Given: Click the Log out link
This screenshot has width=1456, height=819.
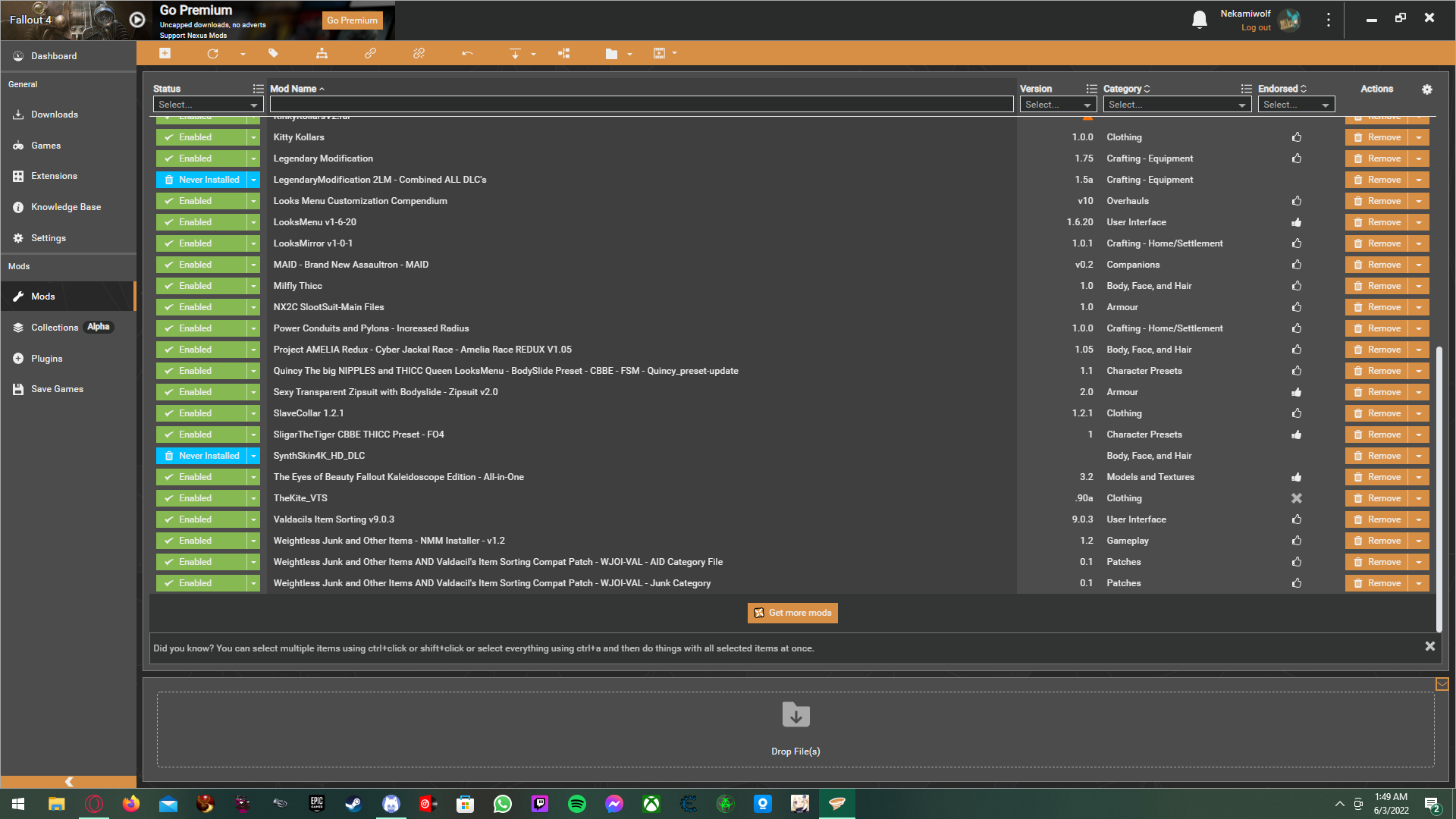Looking at the screenshot, I should pyautogui.click(x=1256, y=28).
